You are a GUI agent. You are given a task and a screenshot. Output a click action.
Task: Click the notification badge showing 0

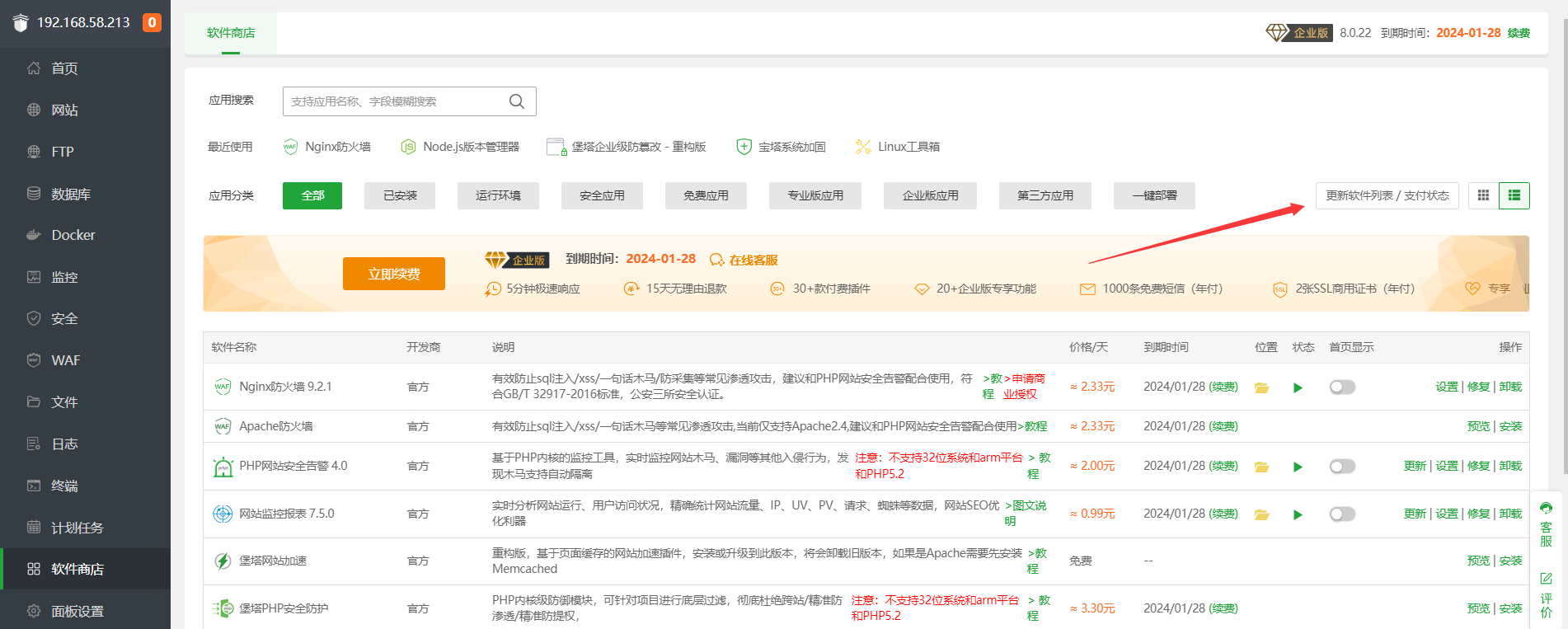tap(152, 22)
